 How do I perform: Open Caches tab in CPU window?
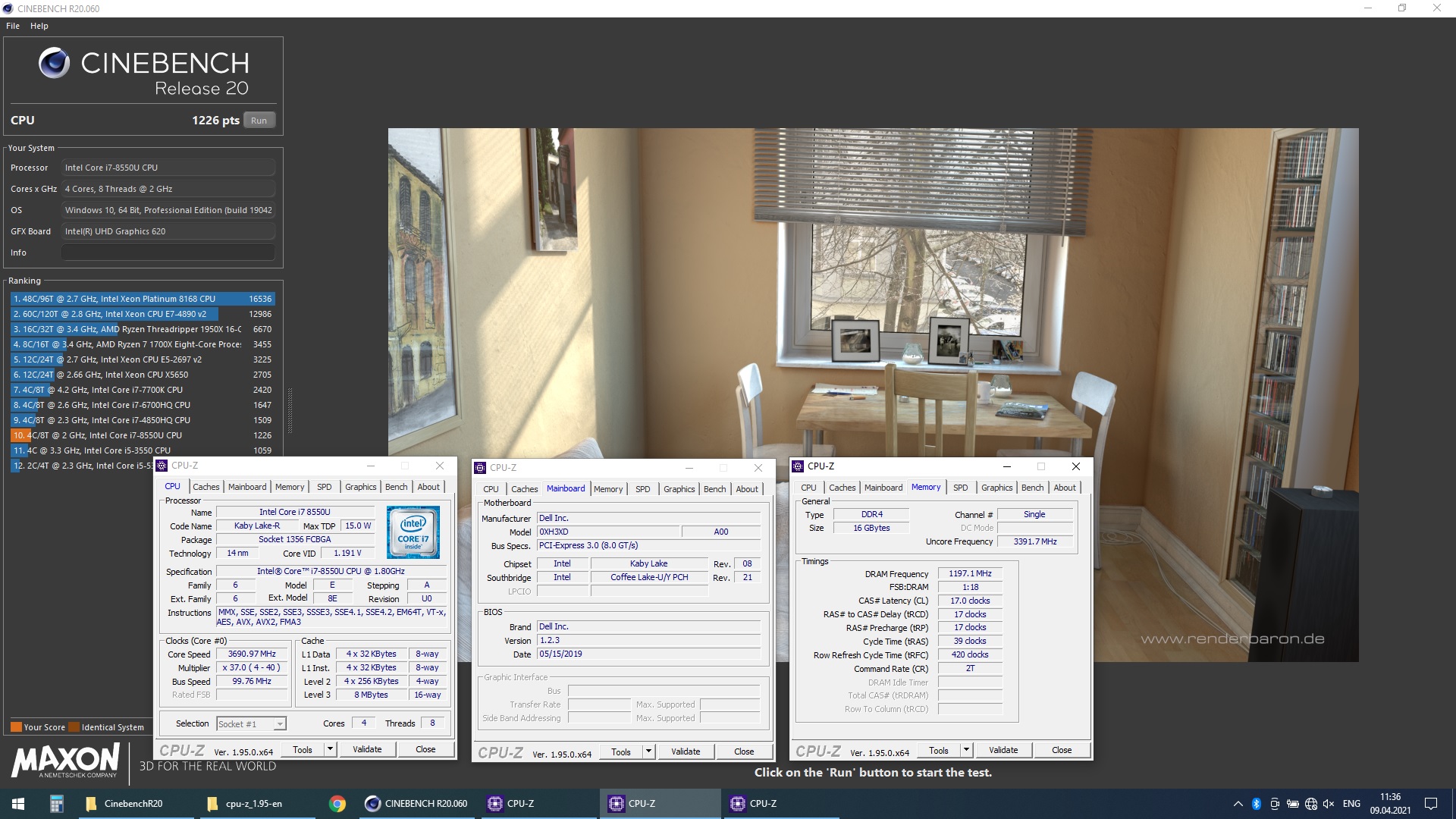tap(206, 487)
